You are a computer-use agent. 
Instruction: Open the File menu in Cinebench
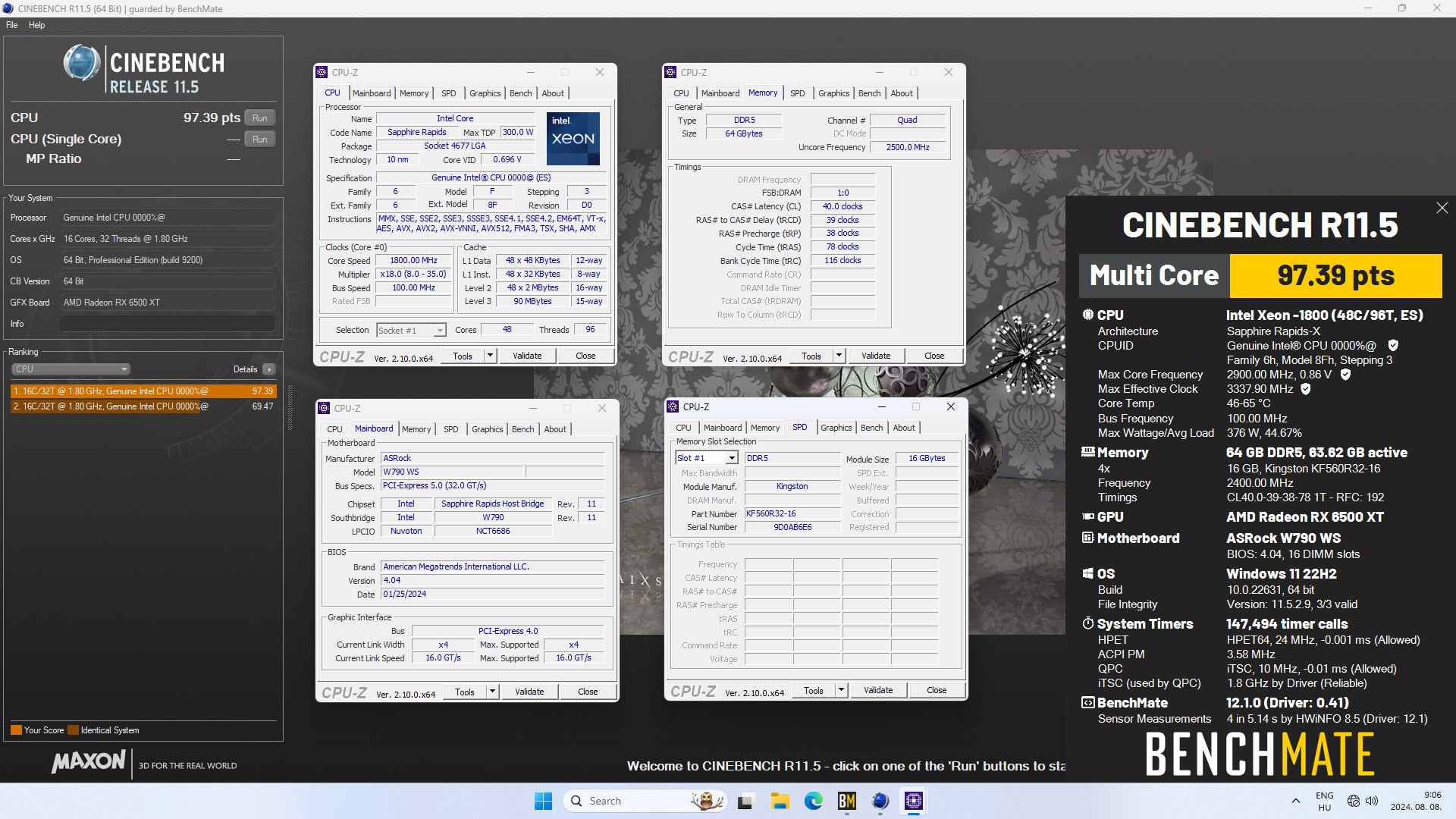click(x=12, y=25)
